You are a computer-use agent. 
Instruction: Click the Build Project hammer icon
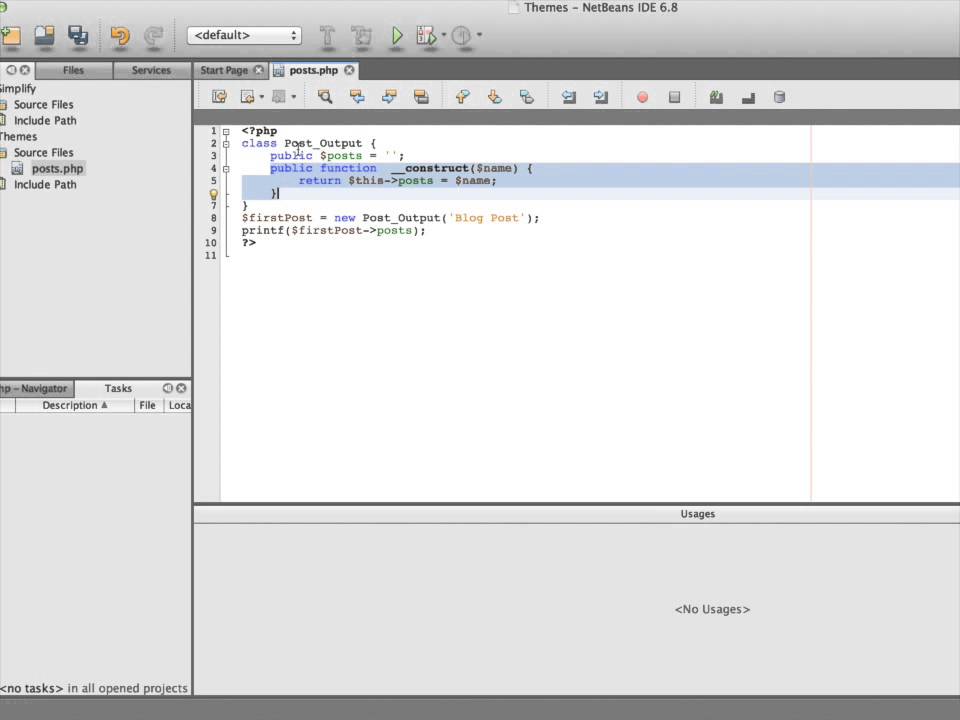coord(327,36)
